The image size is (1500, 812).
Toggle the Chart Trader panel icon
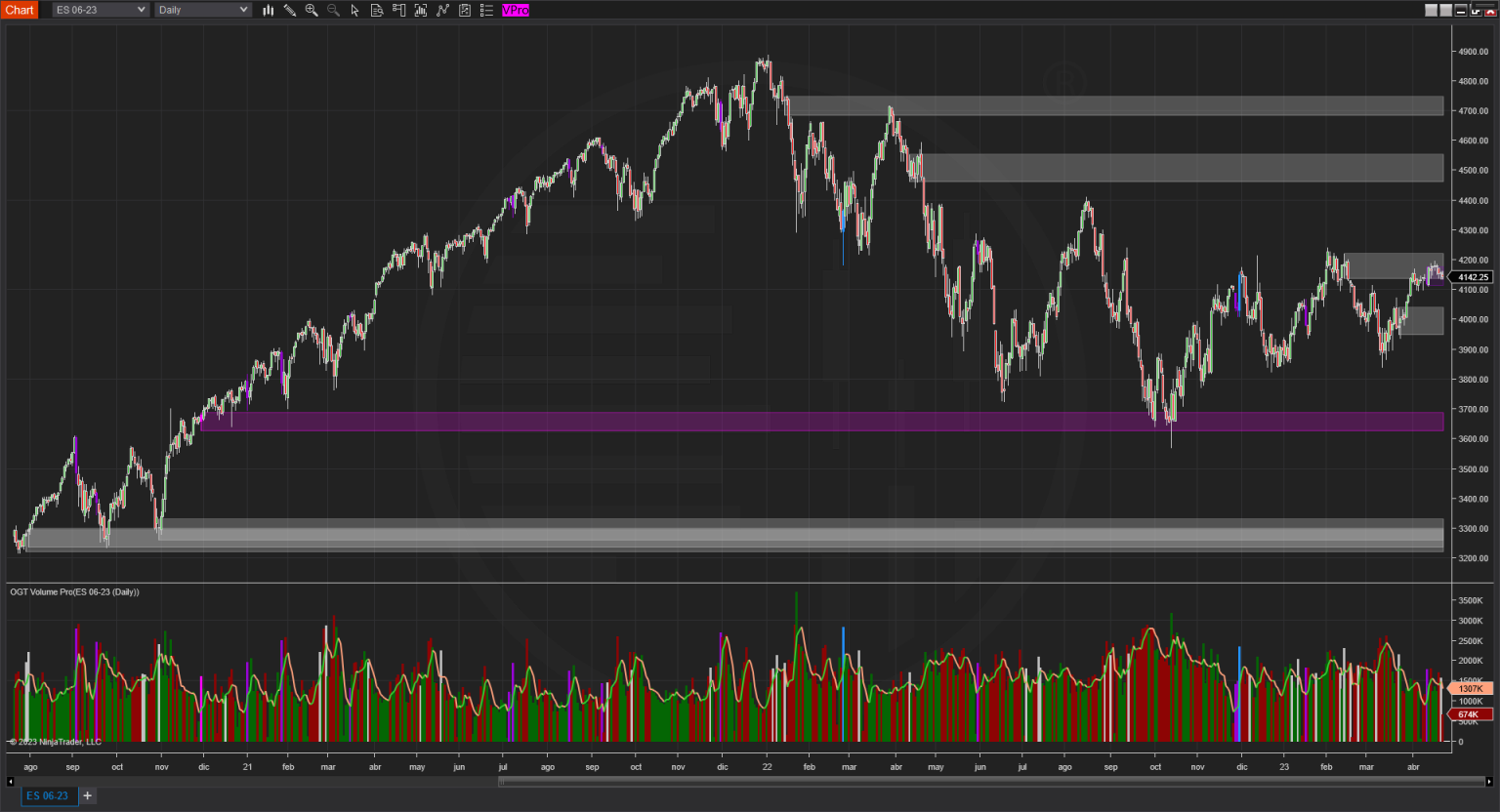[x=398, y=10]
